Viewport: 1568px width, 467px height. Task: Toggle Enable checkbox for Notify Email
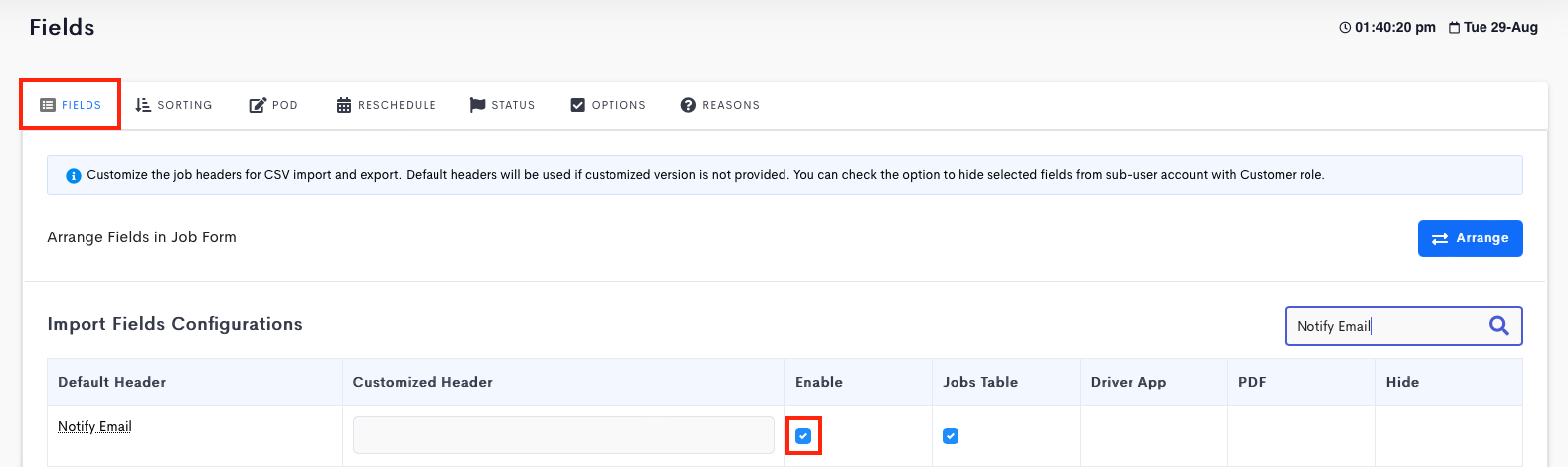[x=803, y=436]
